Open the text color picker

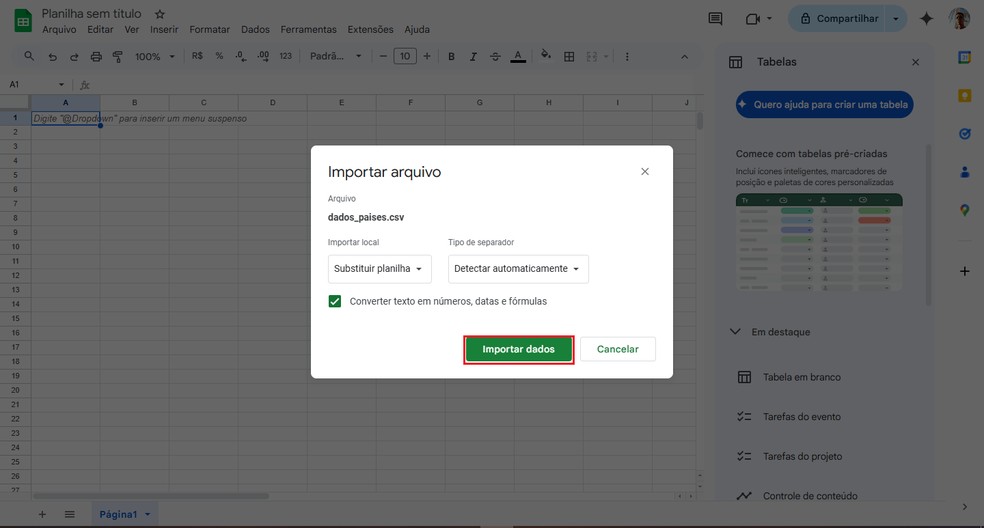click(x=518, y=57)
